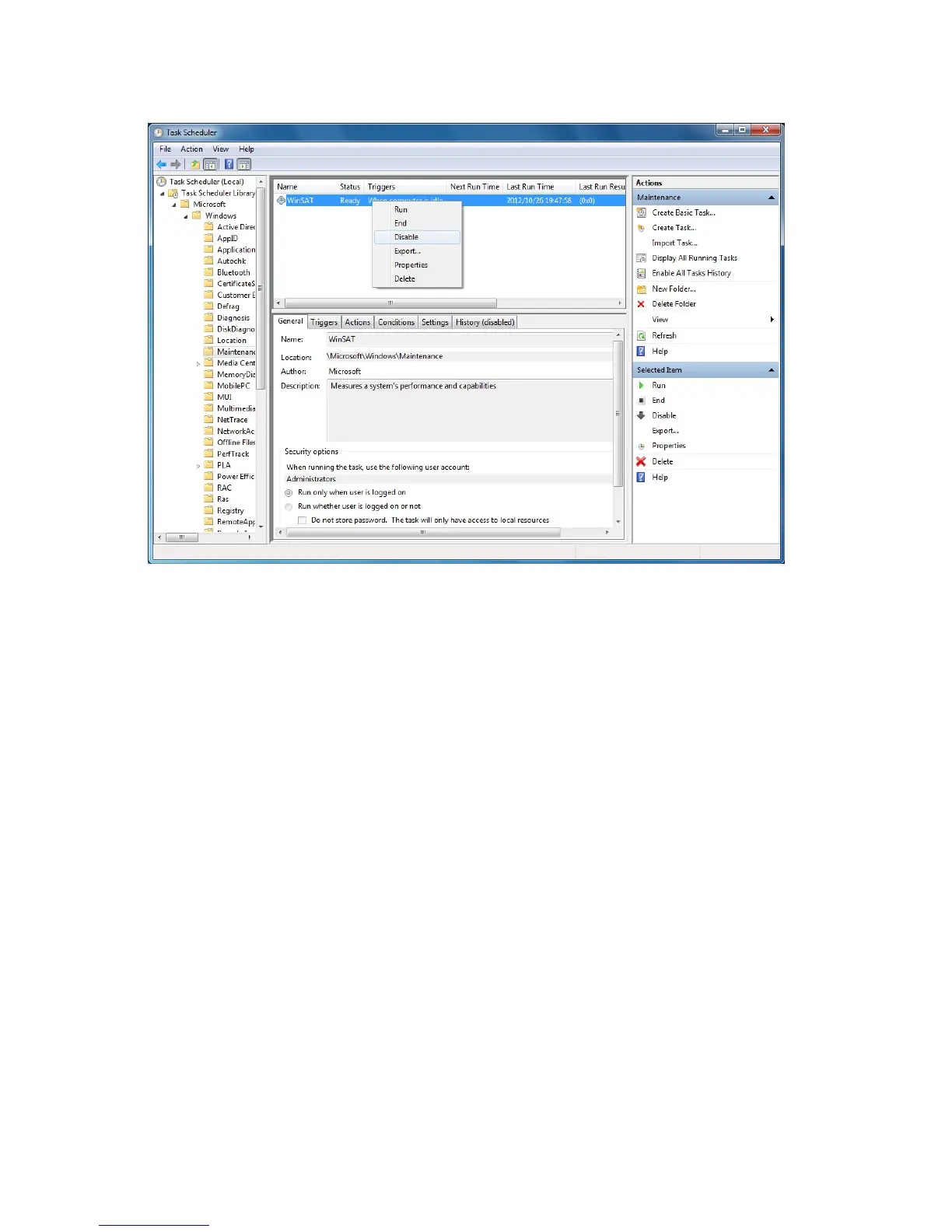Click the Task Scheduler Library folder icon
This screenshot has height=1232, width=952.
pos(174,193)
